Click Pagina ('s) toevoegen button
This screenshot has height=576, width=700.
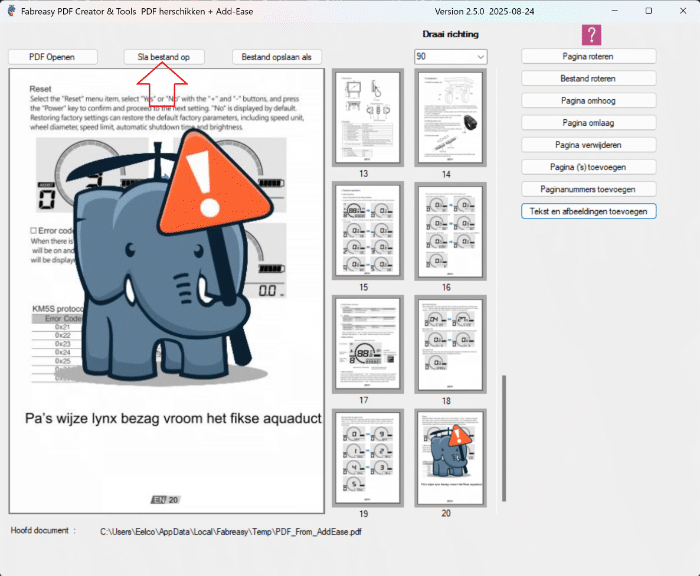pos(588,166)
